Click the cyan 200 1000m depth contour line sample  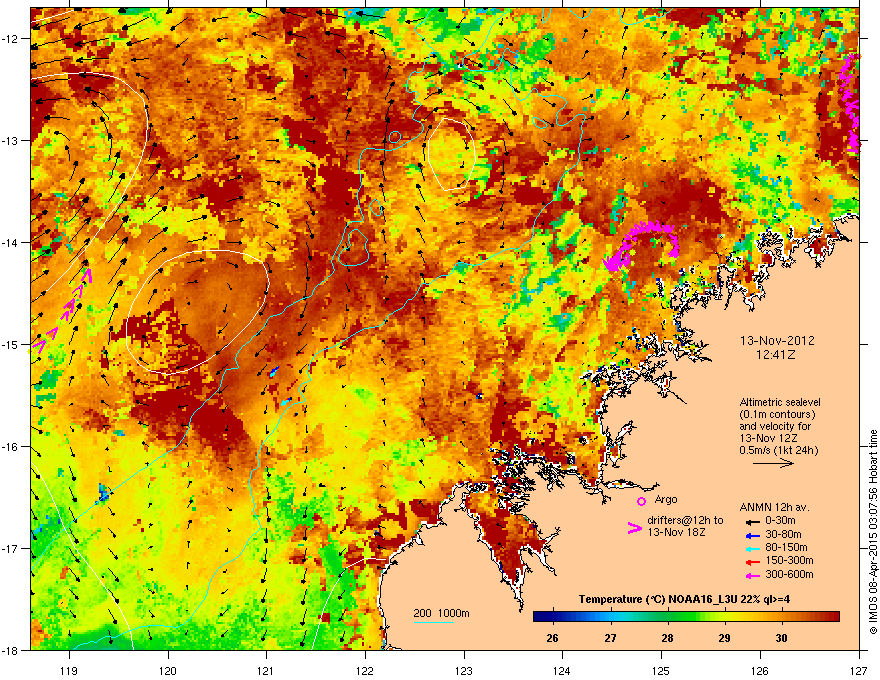(x=433, y=623)
